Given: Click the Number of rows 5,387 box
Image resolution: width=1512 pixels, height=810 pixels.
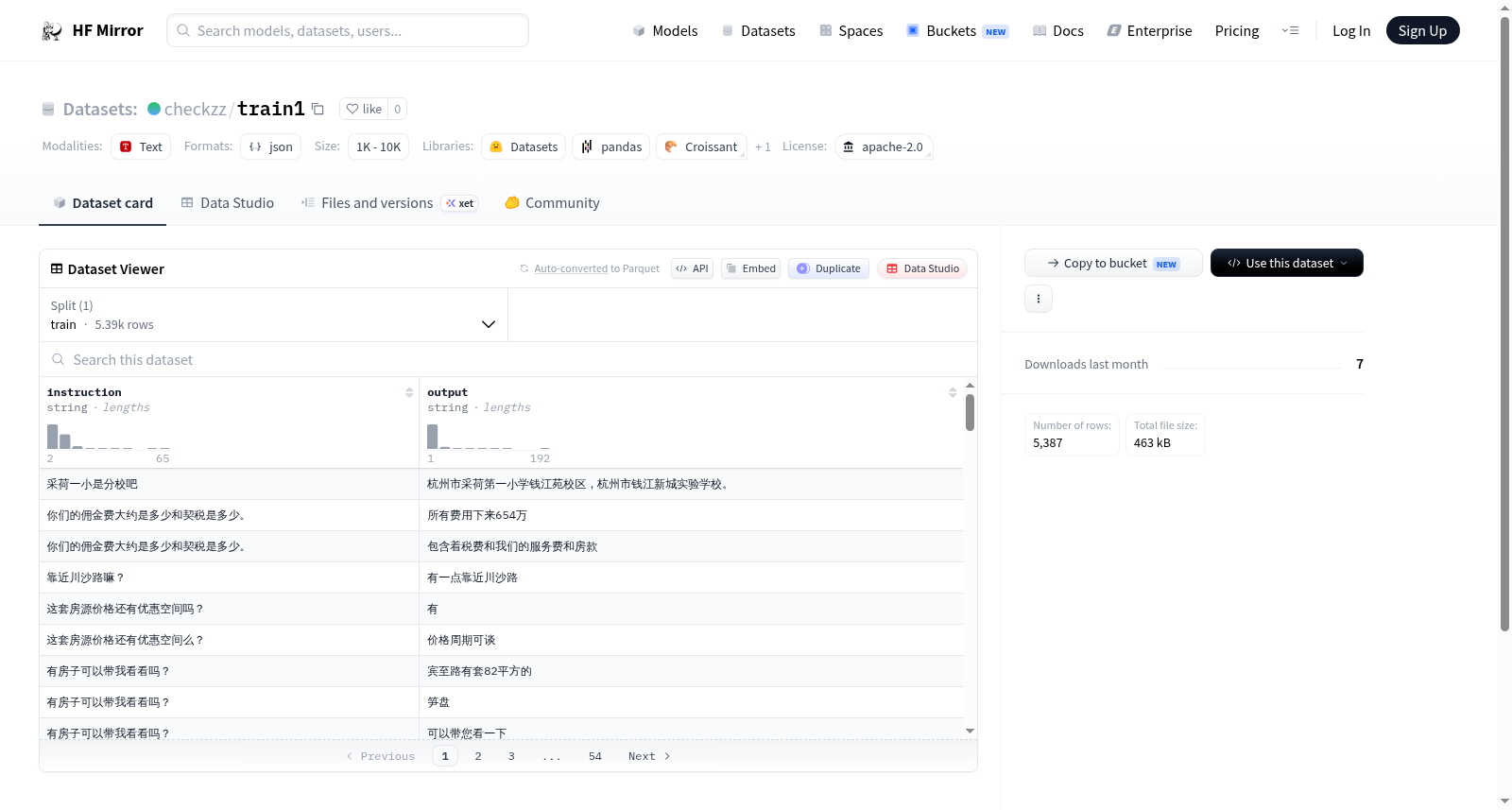Looking at the screenshot, I should click(1072, 435).
